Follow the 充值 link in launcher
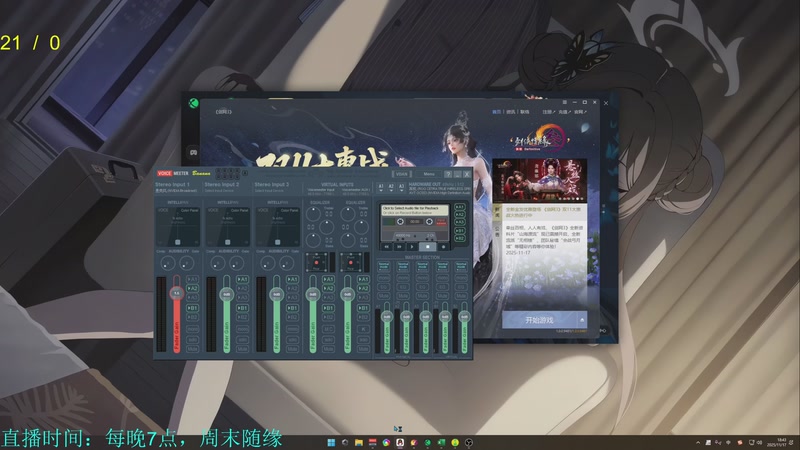This screenshot has height=450, width=800. coord(563,112)
